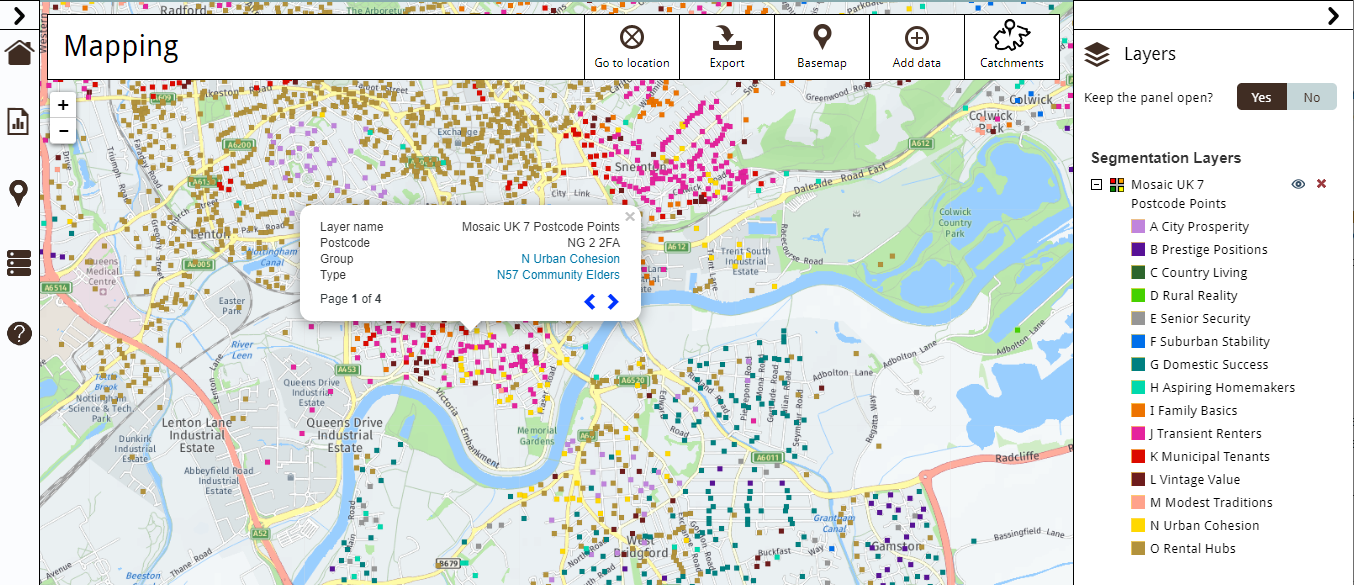1354x585 pixels.
Task: Click the Export toolbar icon
Action: pos(727,47)
